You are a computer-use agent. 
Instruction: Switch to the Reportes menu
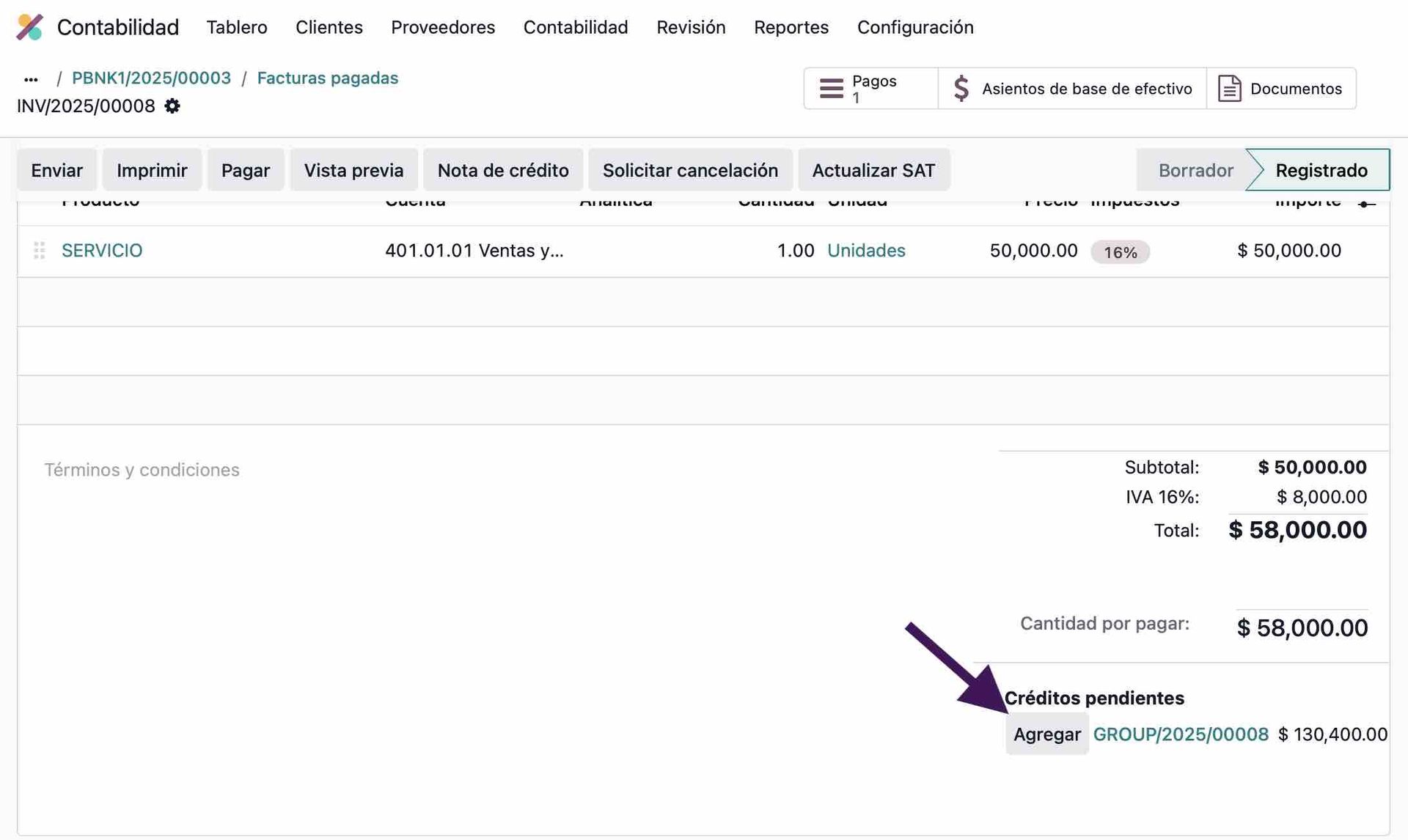tap(791, 27)
